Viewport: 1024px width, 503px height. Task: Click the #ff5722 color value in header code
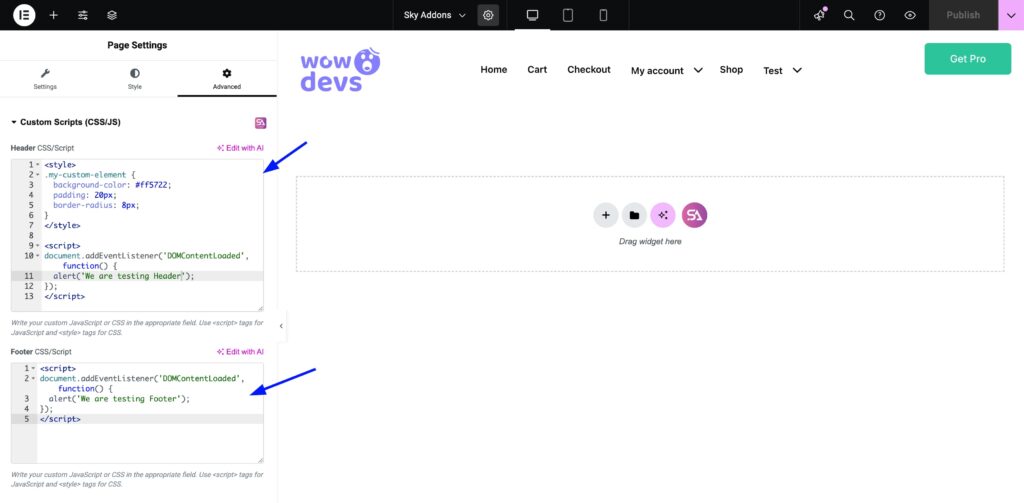click(x=153, y=186)
